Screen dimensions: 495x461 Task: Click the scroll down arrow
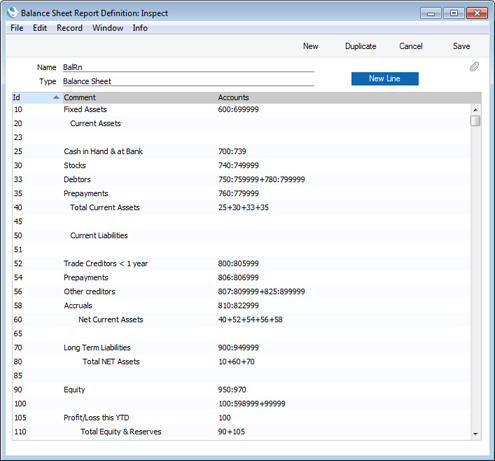tap(475, 434)
